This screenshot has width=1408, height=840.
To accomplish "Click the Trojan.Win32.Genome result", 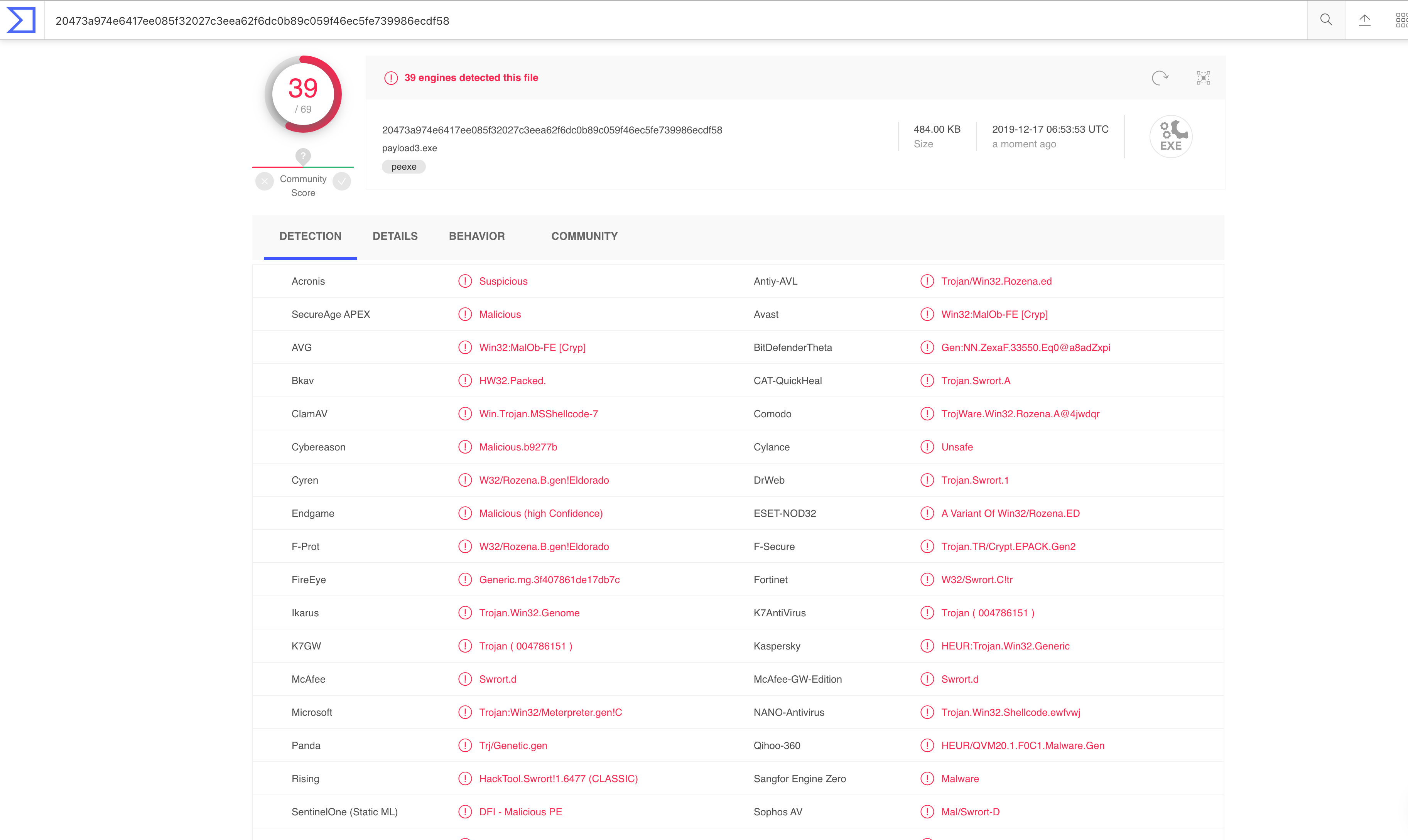I will point(529,613).
